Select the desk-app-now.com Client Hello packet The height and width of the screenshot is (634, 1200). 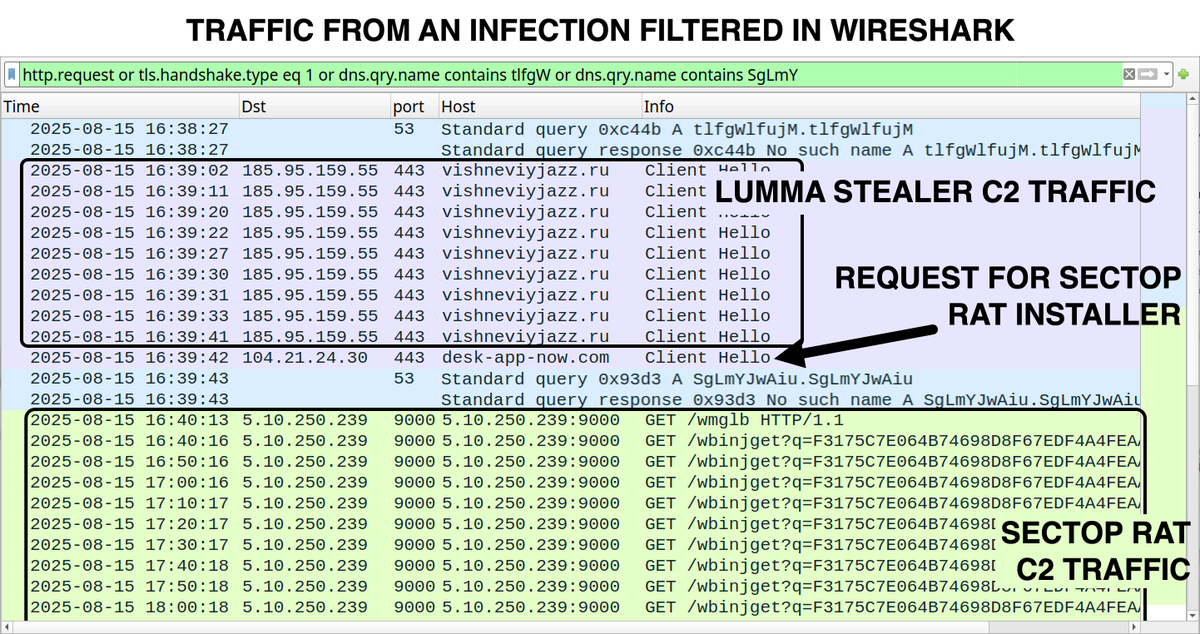570,357
